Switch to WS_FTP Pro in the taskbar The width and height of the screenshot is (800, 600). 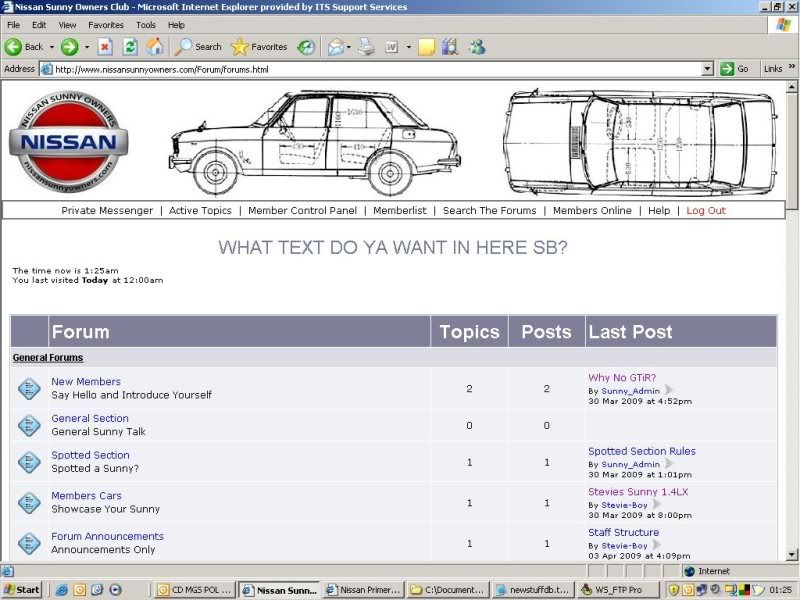coord(618,590)
